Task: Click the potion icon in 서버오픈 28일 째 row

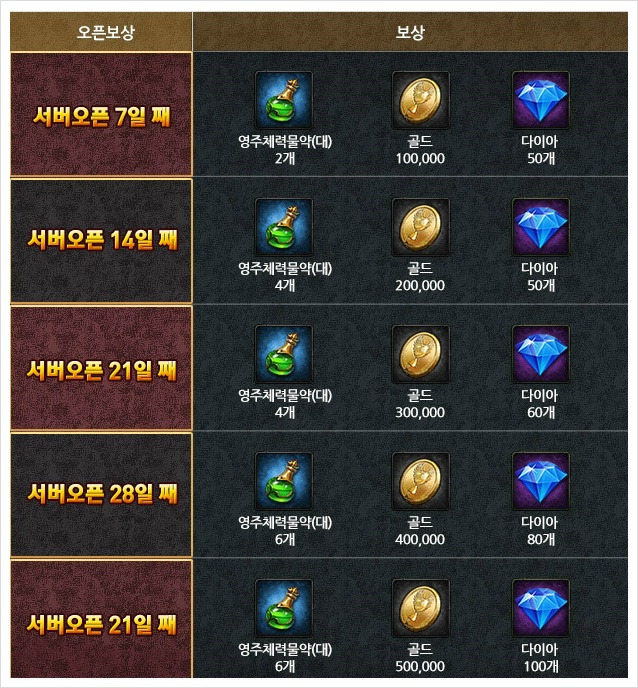Action: (x=284, y=481)
